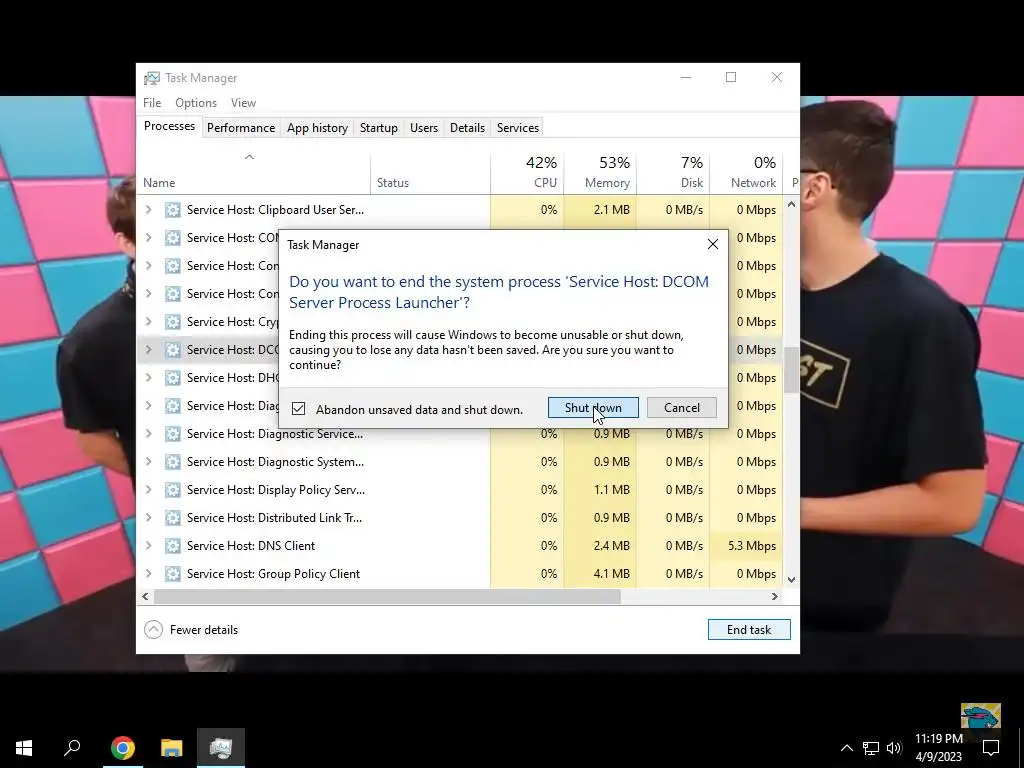Screen dimensions: 1024x768
Task: Open taskbar search
Action: (x=72, y=748)
